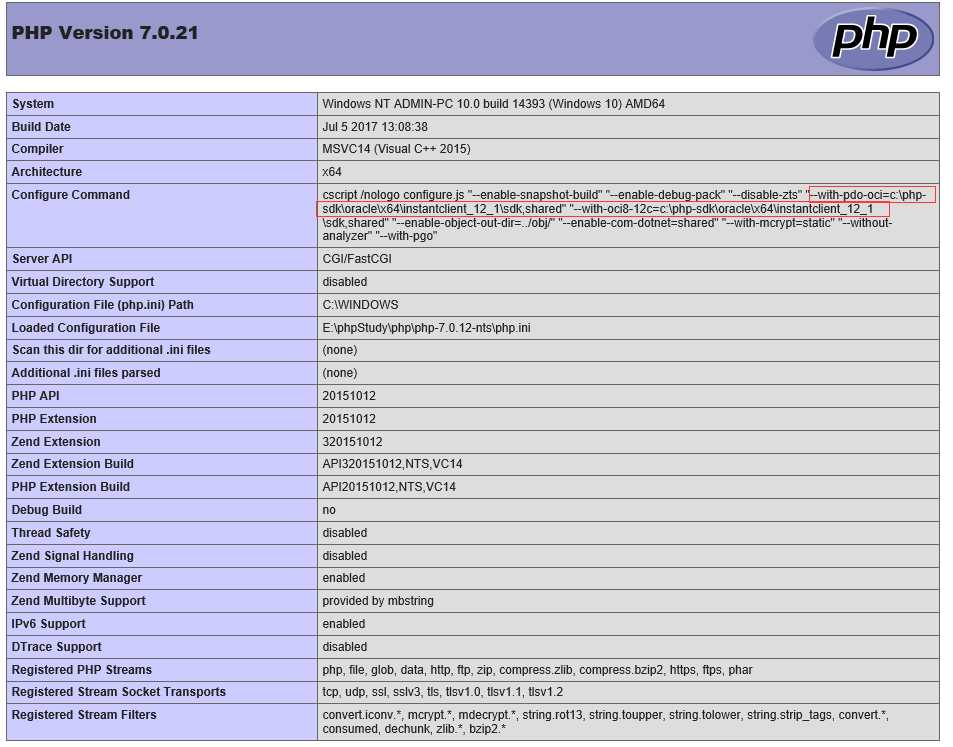953x747 pixels.
Task: Click the '320151012' Zend Extension value
Action: (352, 442)
